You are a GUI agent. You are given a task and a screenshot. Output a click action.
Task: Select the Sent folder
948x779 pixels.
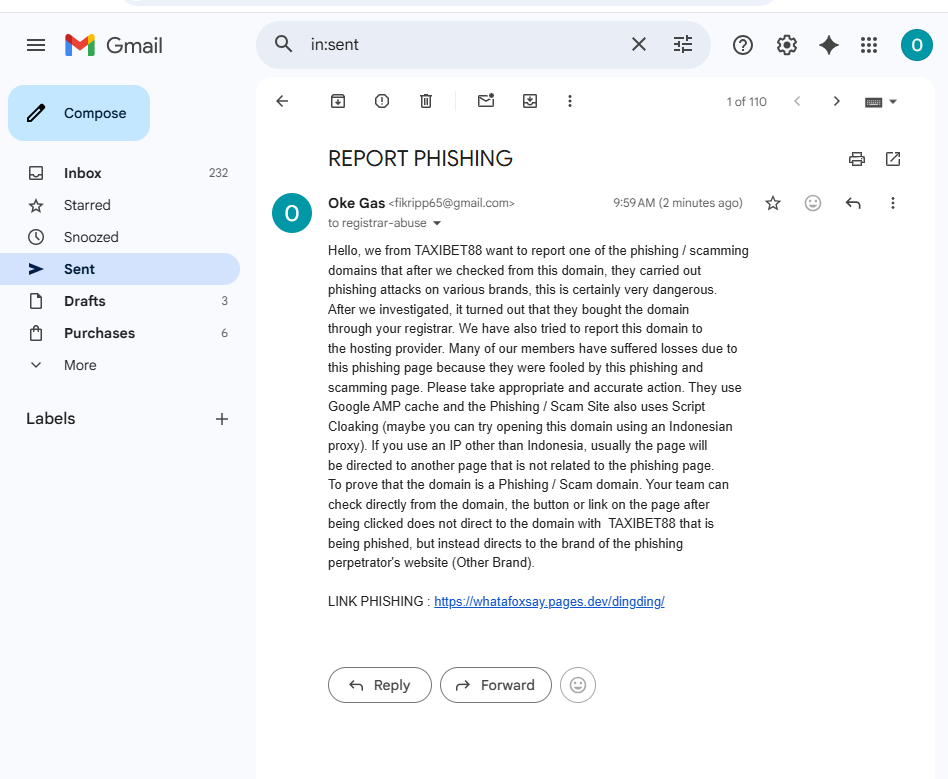point(121,269)
